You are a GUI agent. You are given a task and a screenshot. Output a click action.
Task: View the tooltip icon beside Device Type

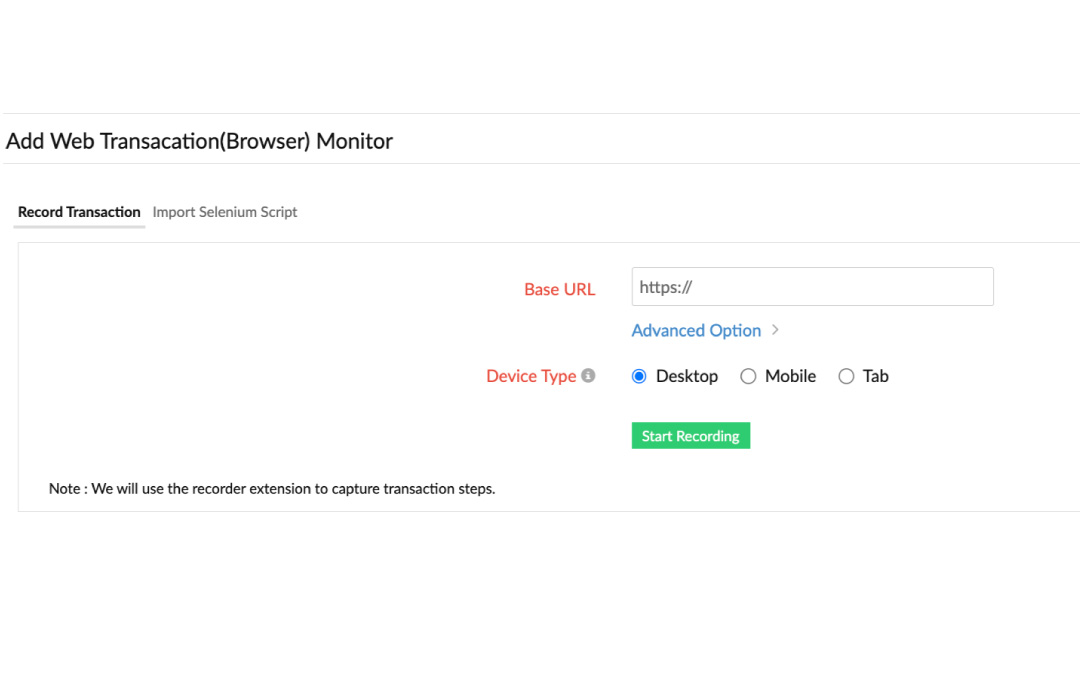click(588, 375)
